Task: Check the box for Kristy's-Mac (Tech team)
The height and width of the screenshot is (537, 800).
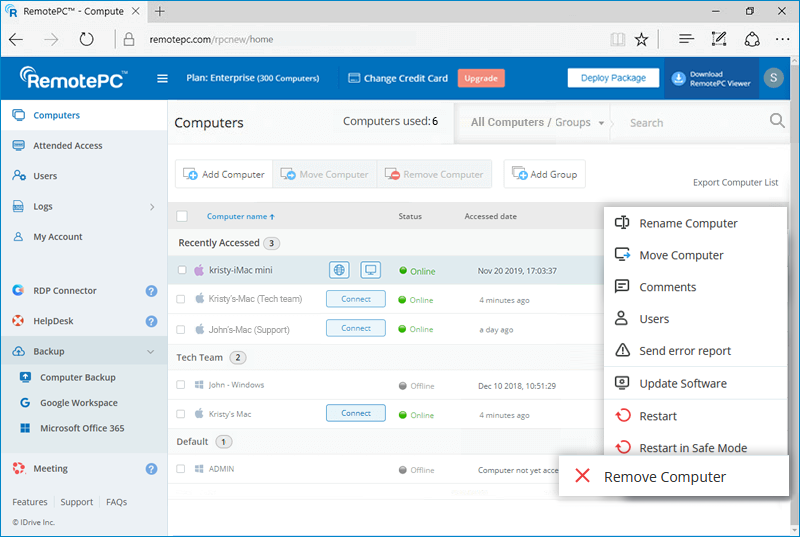Action: [x=182, y=299]
